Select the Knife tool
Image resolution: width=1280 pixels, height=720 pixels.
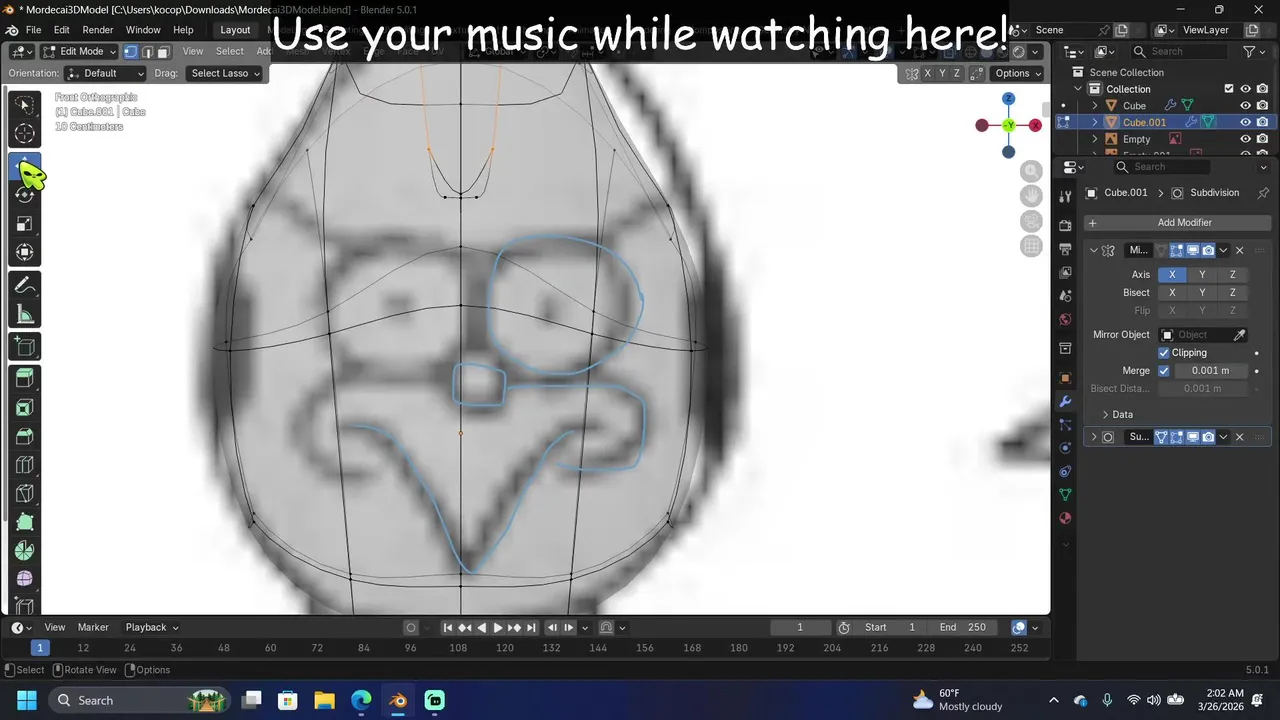point(25,493)
